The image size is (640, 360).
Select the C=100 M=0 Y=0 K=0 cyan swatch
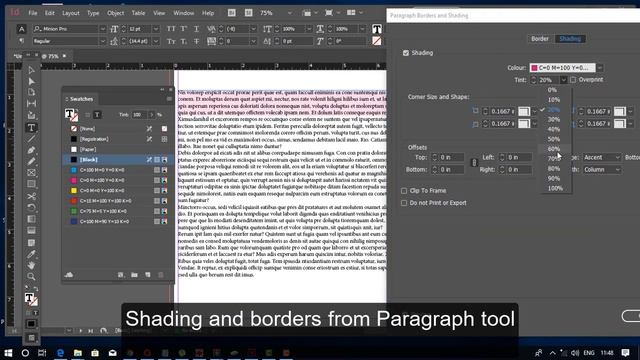pyautogui.click(x=117, y=170)
